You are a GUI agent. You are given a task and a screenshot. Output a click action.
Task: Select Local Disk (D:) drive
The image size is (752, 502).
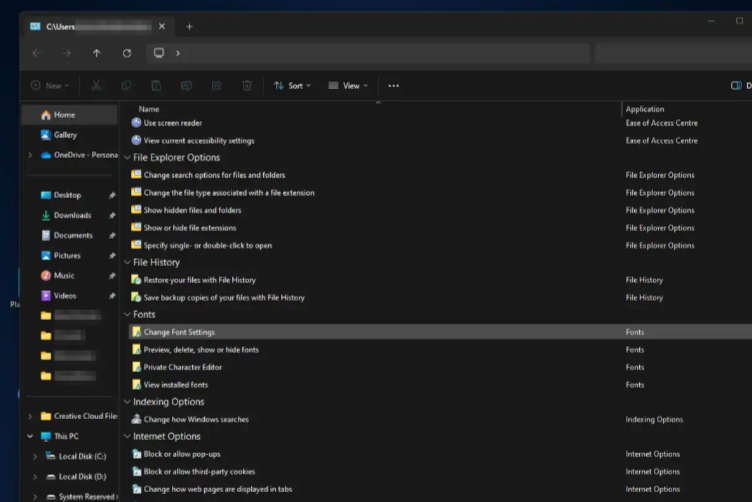[82, 477]
